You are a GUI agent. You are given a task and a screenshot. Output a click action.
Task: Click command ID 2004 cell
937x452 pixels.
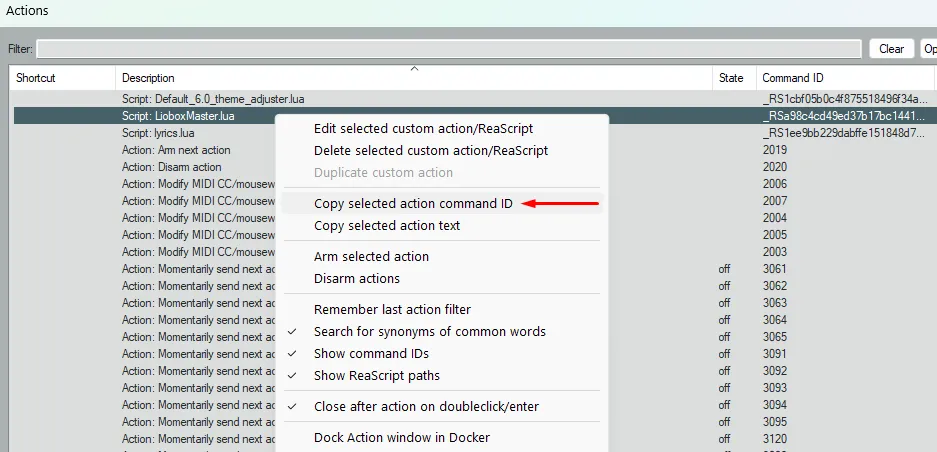tap(774, 218)
